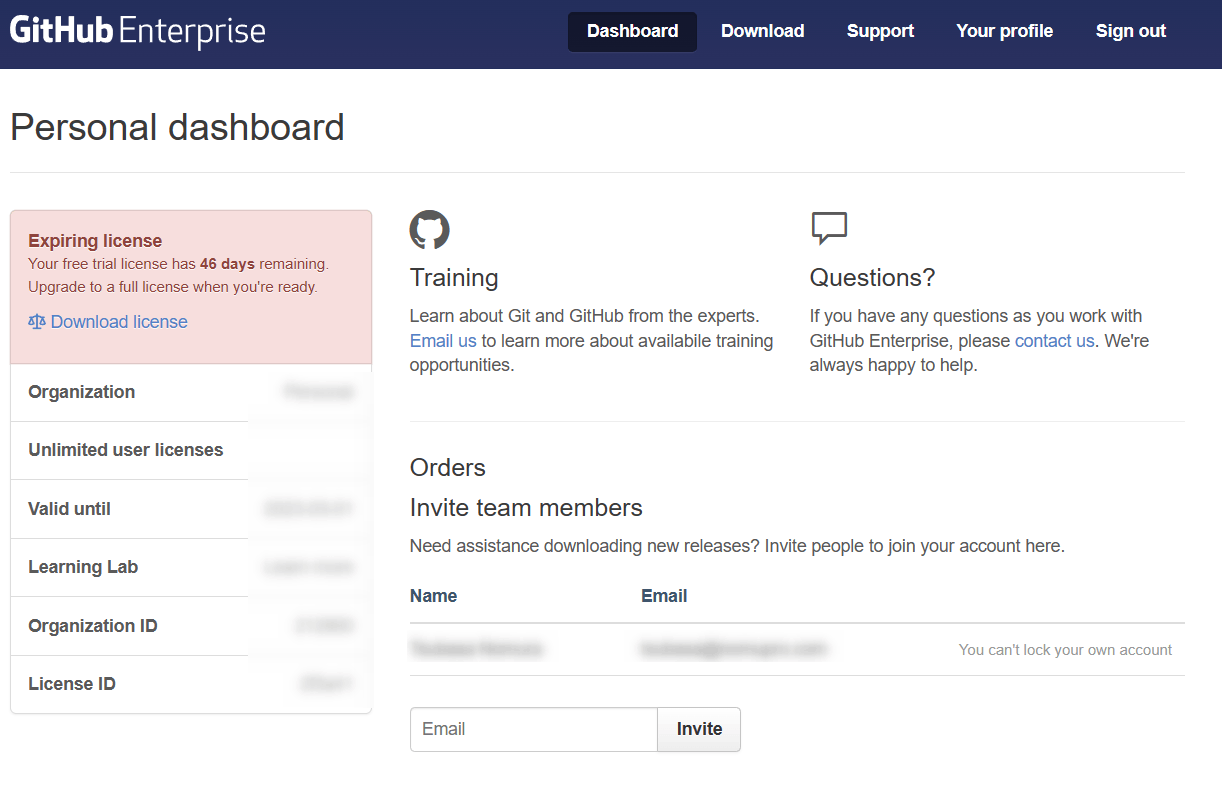Go to the Download nav item

pyautogui.click(x=762, y=31)
